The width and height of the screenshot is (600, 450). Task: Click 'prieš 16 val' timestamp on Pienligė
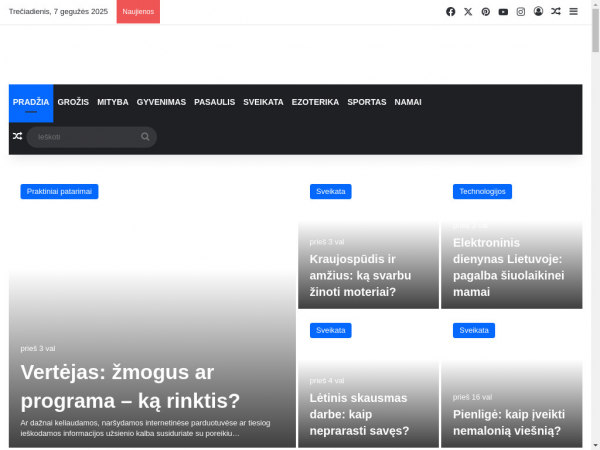coord(472,397)
